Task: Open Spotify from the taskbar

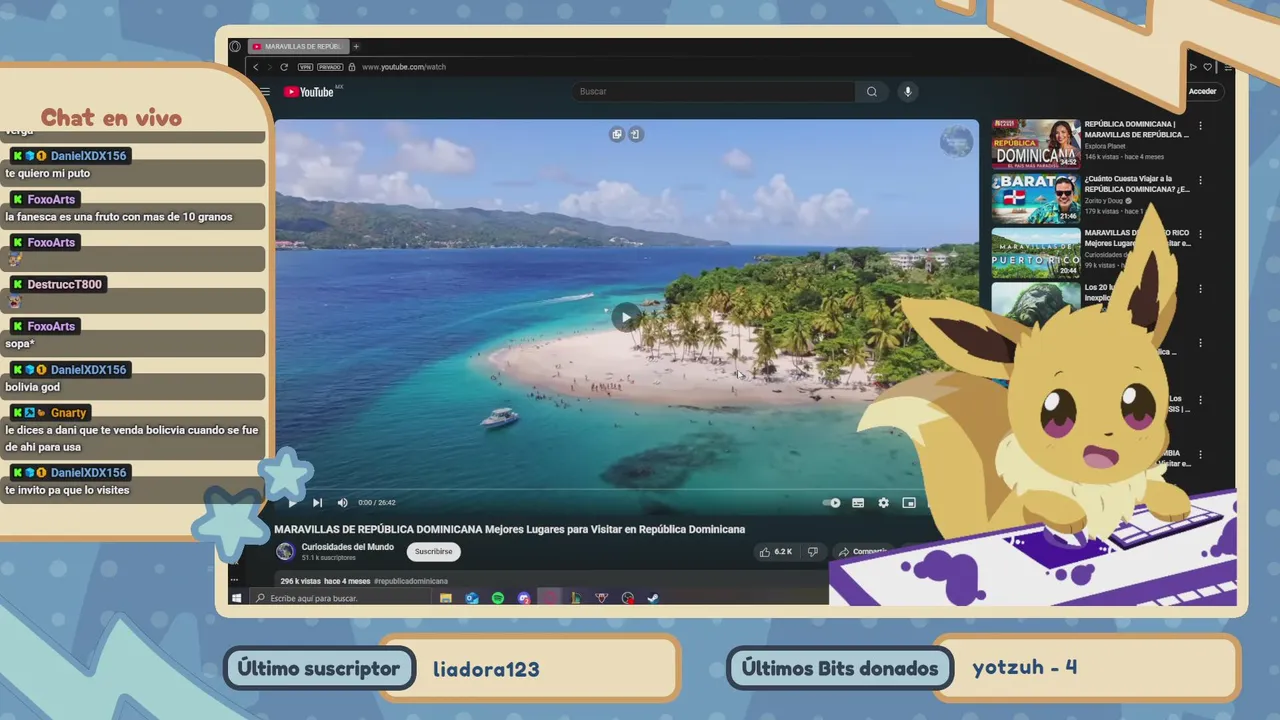Action: [x=498, y=598]
